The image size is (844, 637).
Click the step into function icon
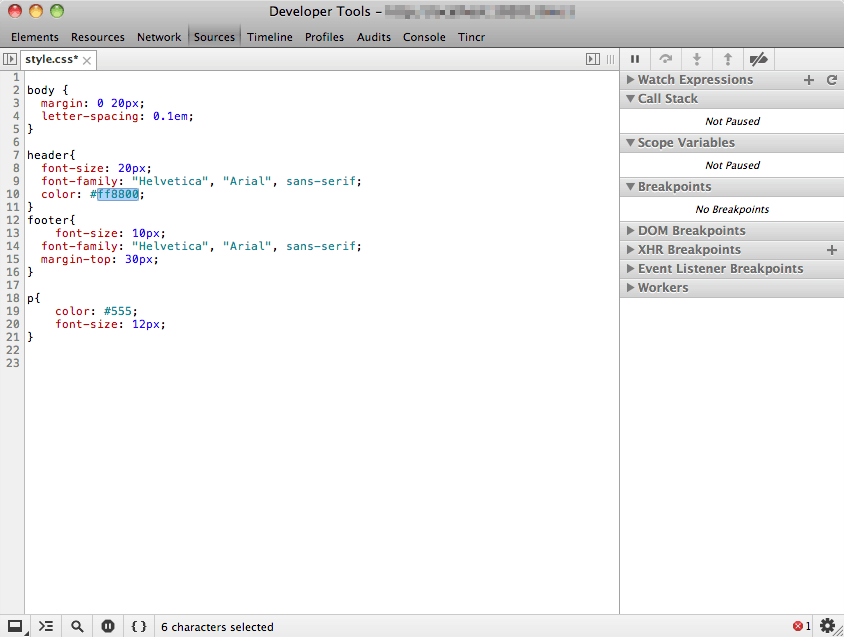(697, 59)
